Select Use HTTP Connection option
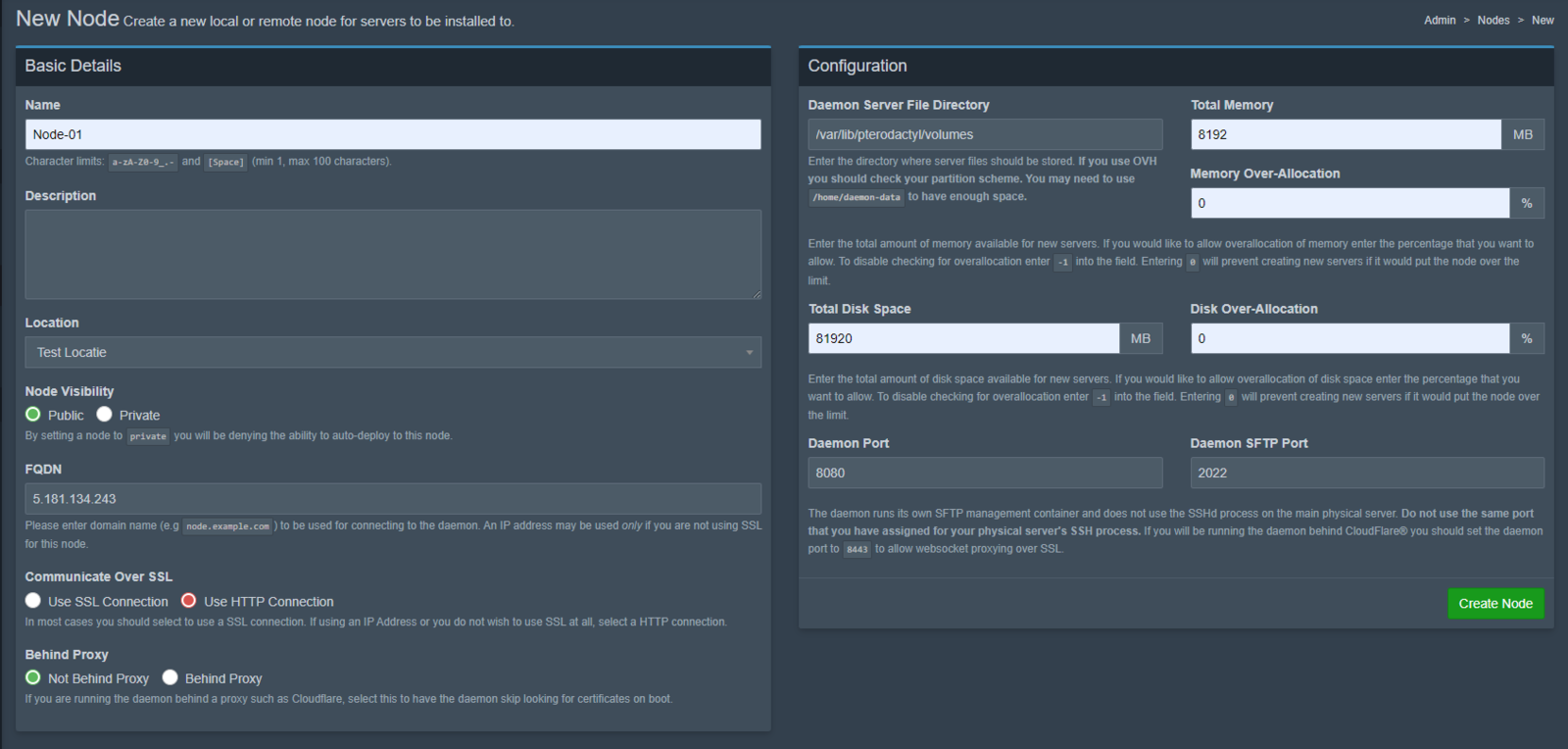This screenshot has height=749, width=1568. tap(189, 601)
